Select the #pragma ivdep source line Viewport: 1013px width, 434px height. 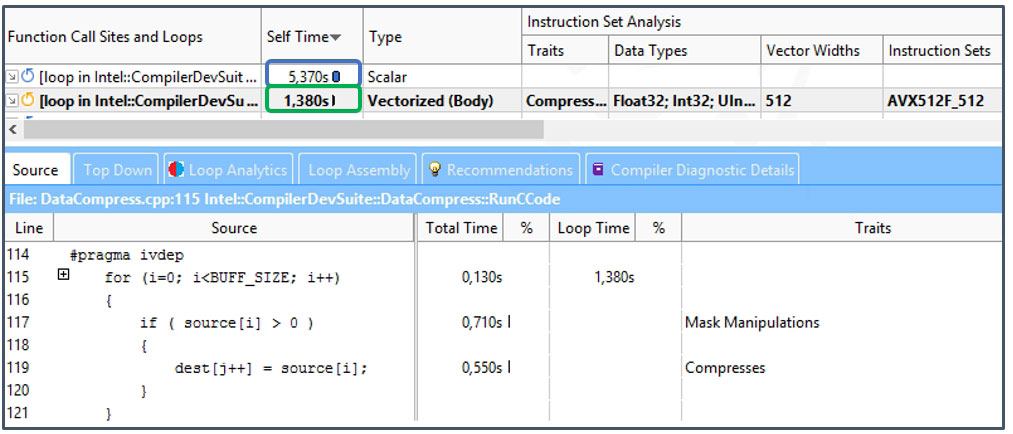tap(127, 255)
